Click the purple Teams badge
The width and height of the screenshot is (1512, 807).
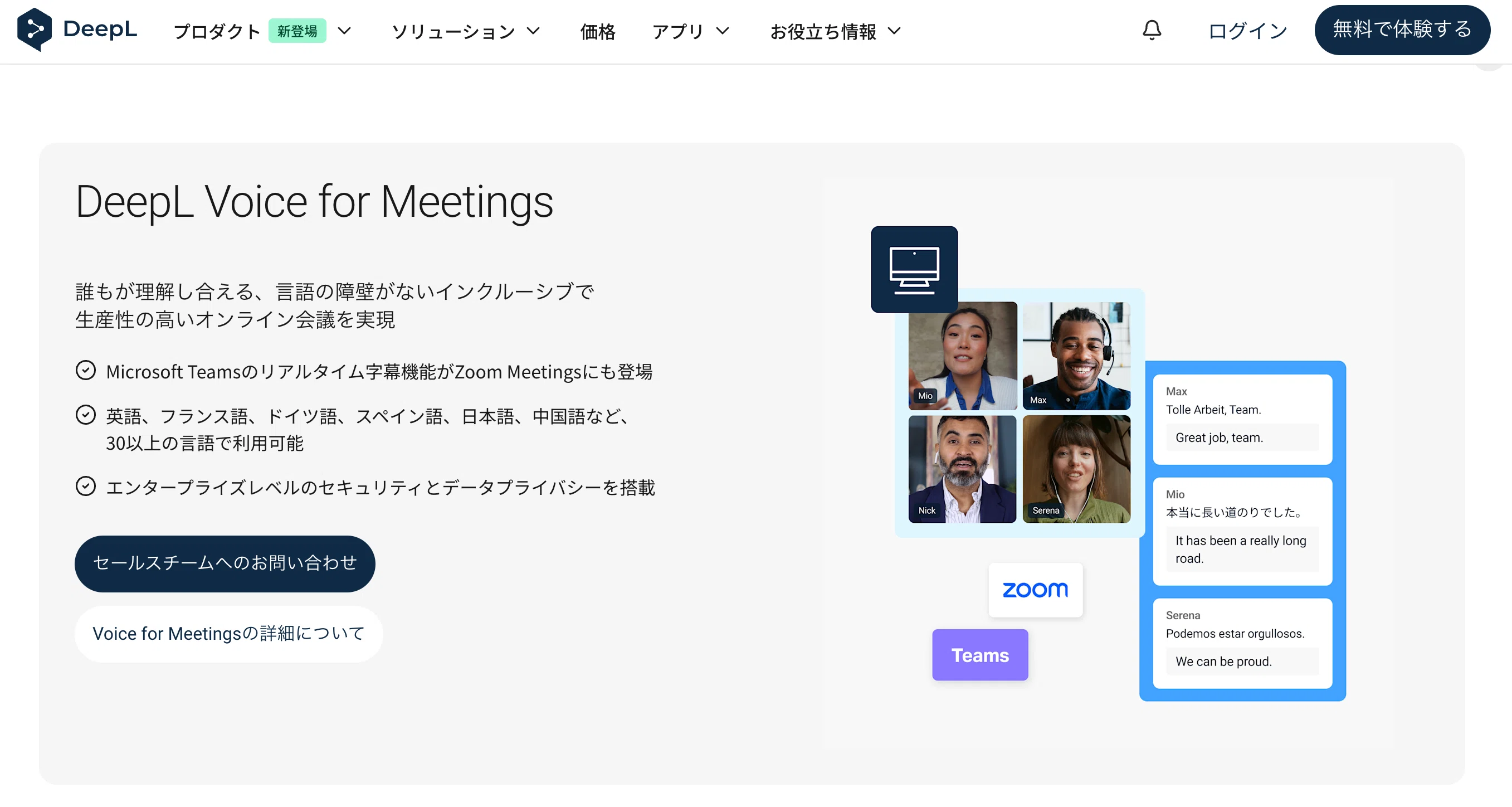click(x=979, y=655)
